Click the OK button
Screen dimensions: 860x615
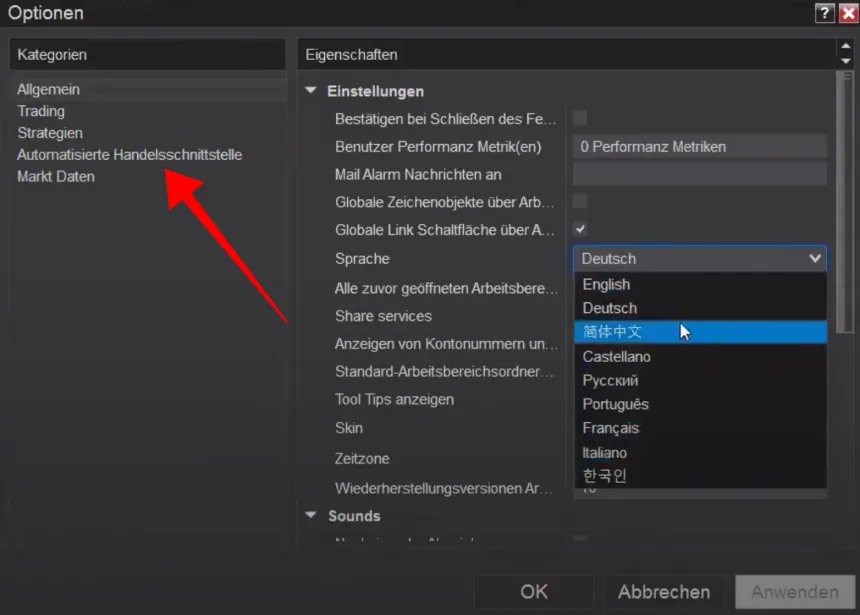[x=534, y=592]
